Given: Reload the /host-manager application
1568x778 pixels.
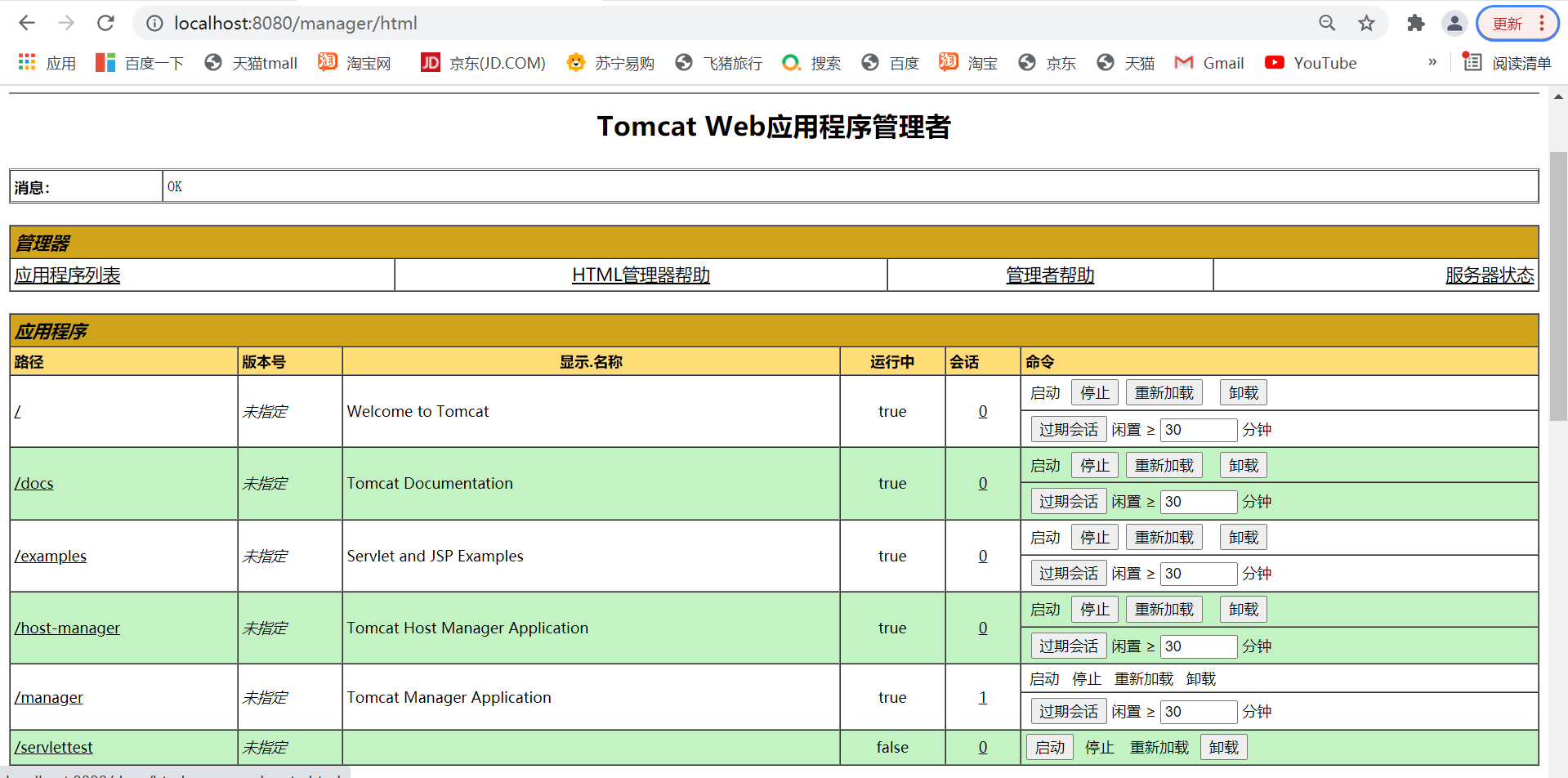Looking at the screenshot, I should (1164, 610).
